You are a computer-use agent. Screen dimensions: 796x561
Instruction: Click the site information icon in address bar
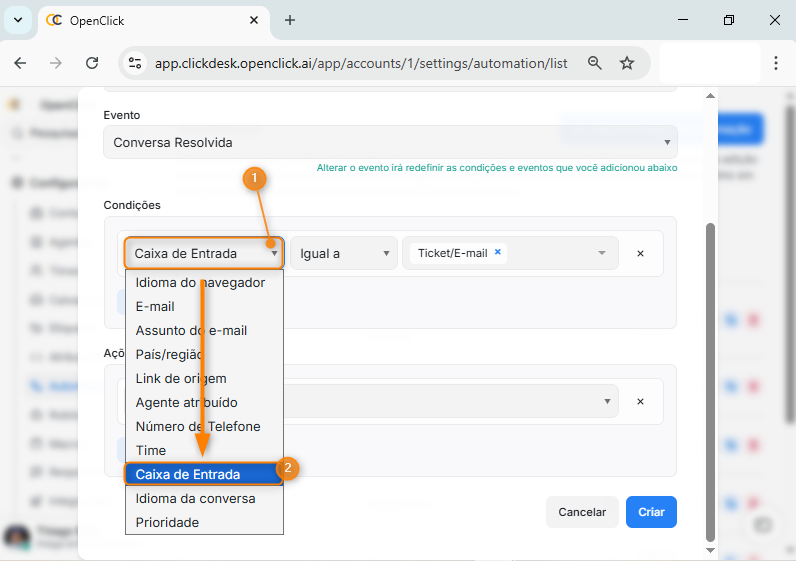click(x=136, y=63)
